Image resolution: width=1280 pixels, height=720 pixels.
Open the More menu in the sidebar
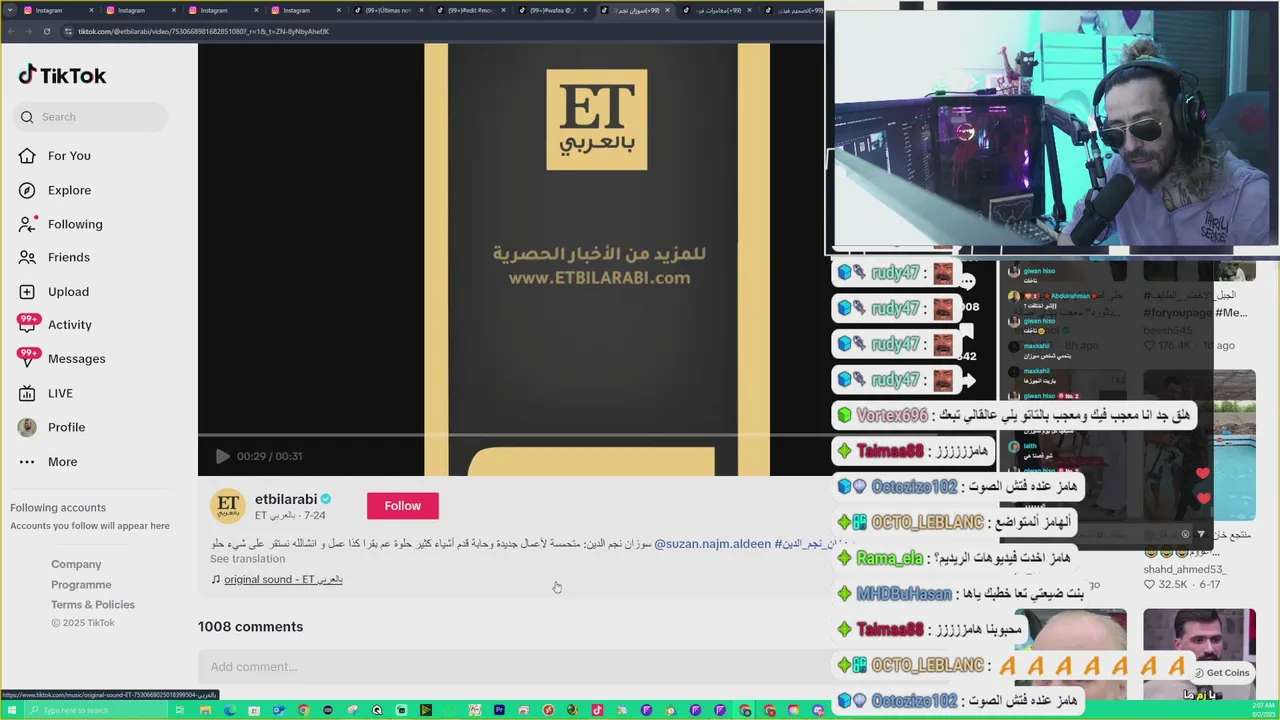click(x=62, y=461)
